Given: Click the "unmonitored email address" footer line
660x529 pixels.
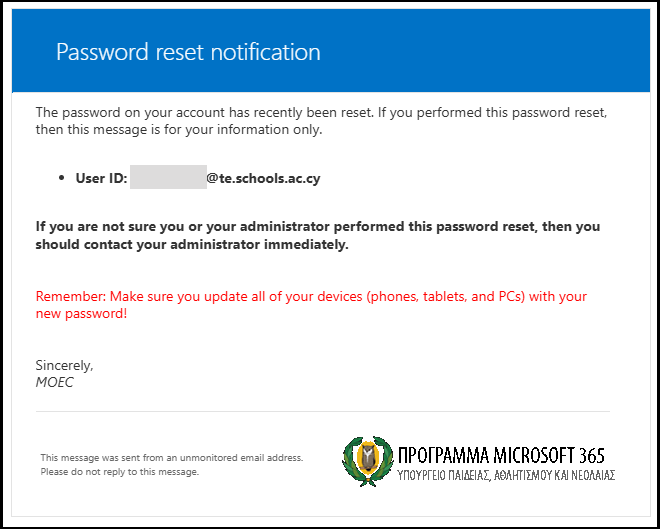Looking at the screenshot, I should (171, 458).
